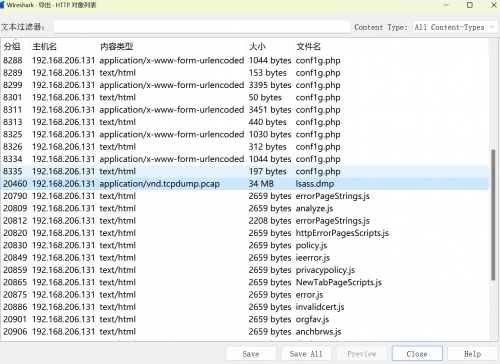Select packet 8289 row with 153 bytes
The image size is (500, 364).
245,73
